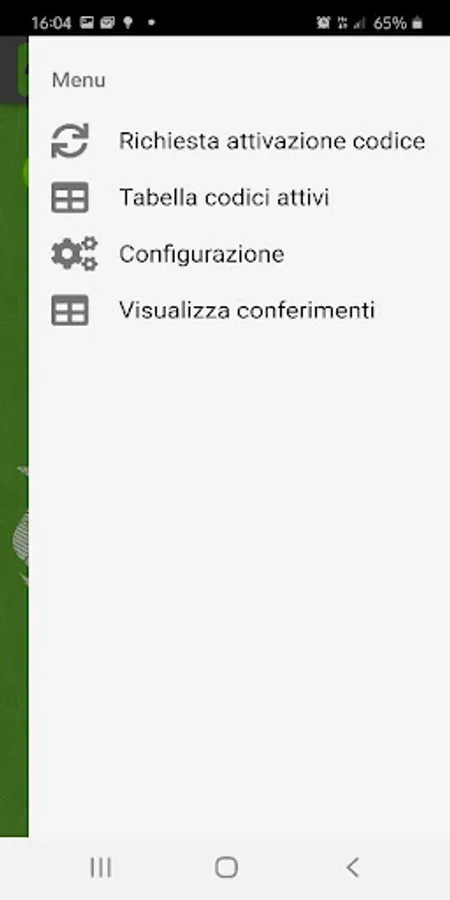
Task: Dismiss drawer by tapping green background strip
Action: 14,459
